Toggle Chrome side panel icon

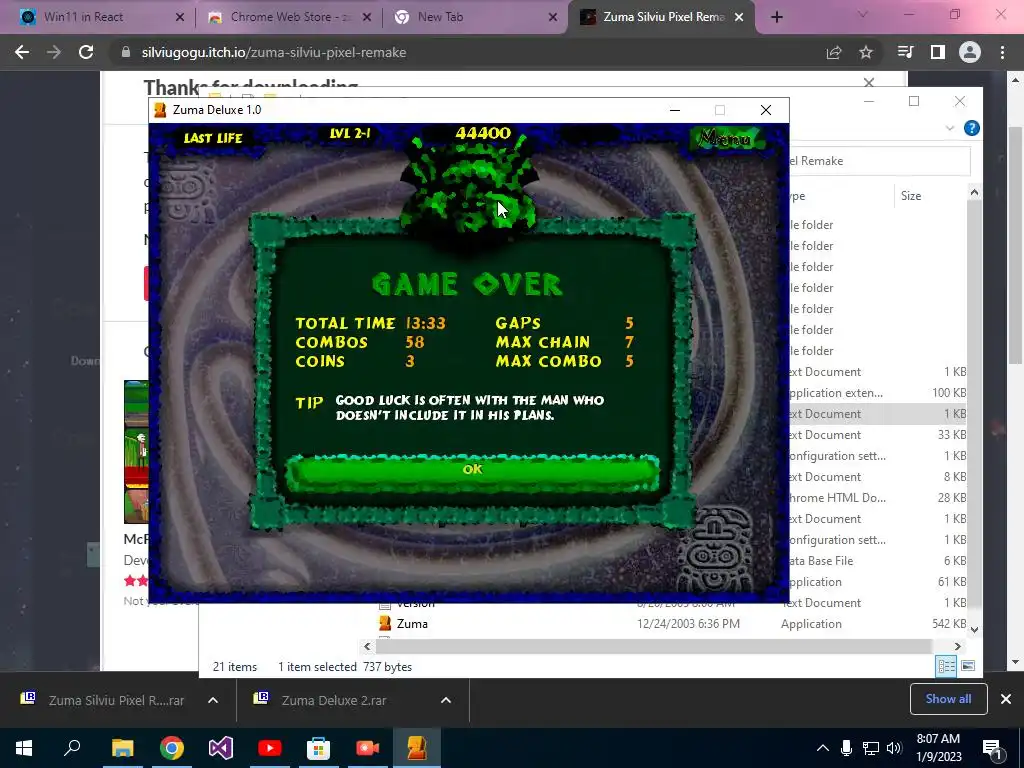click(938, 52)
